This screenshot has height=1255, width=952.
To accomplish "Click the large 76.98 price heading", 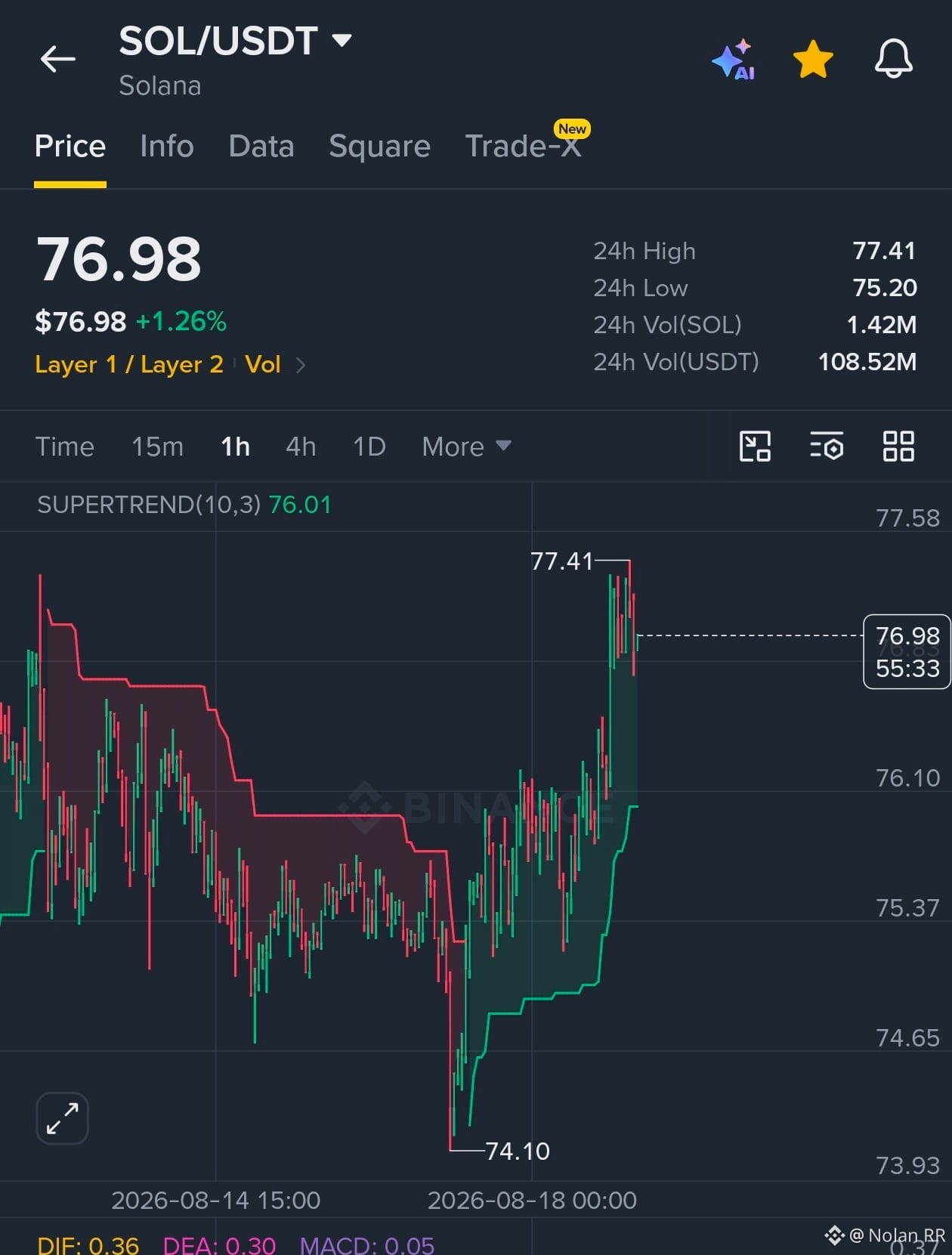I will (x=119, y=259).
